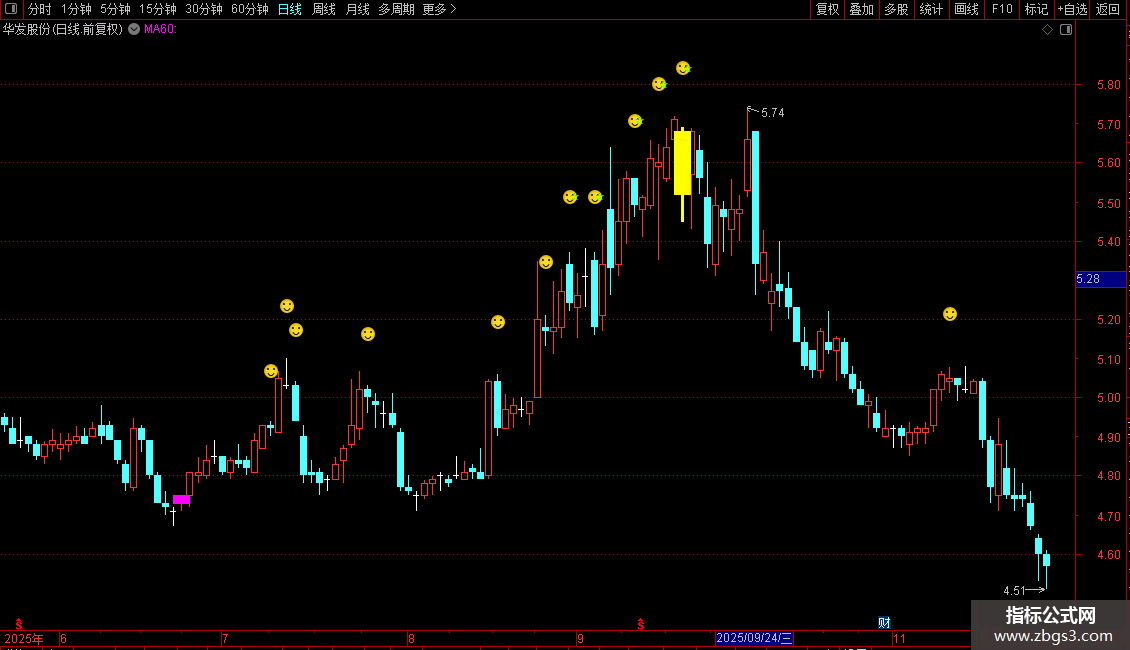Open the 多周期 multi-period view
The width and height of the screenshot is (1130, 650).
[x=396, y=9]
